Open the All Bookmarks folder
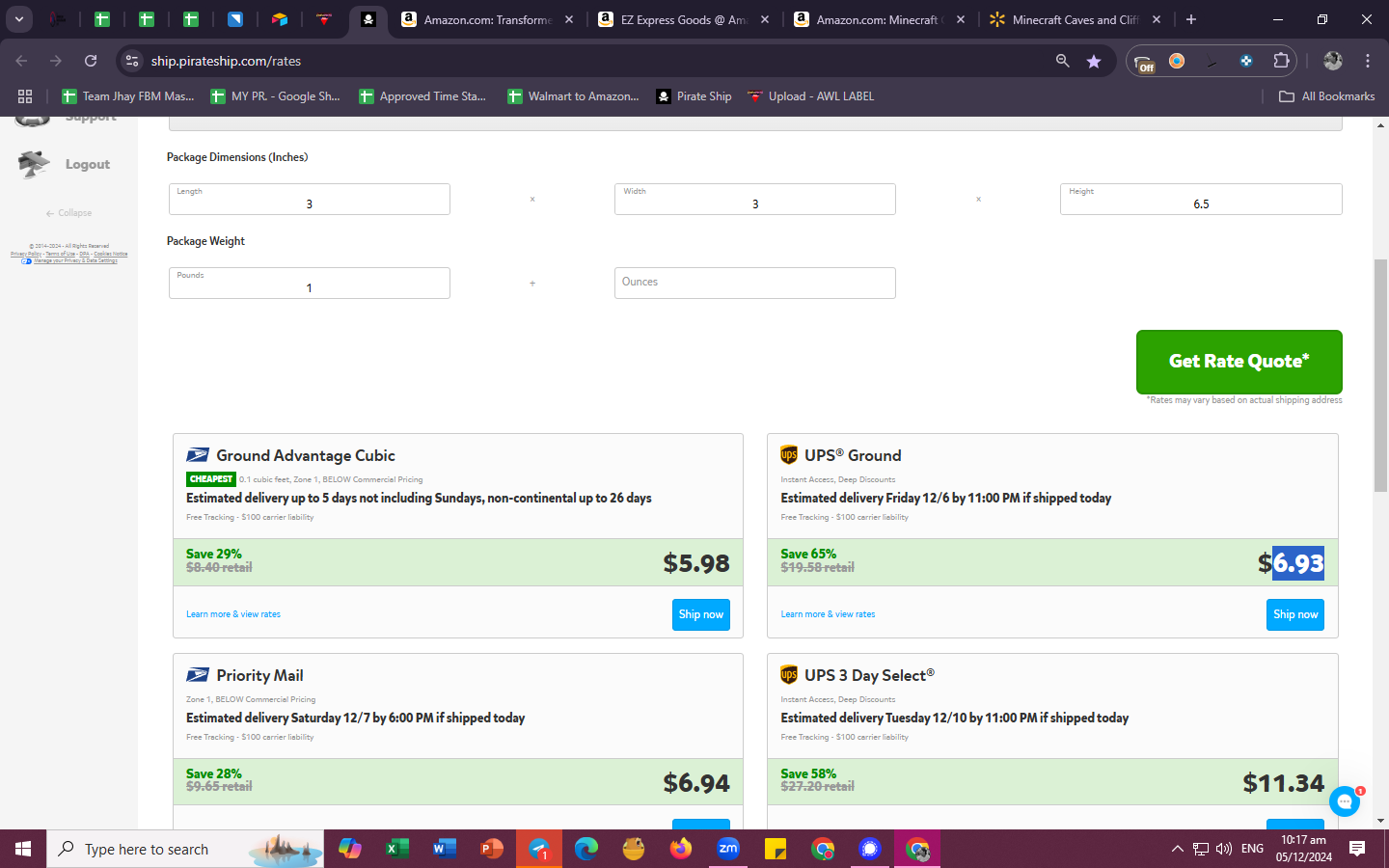 (x=1327, y=96)
